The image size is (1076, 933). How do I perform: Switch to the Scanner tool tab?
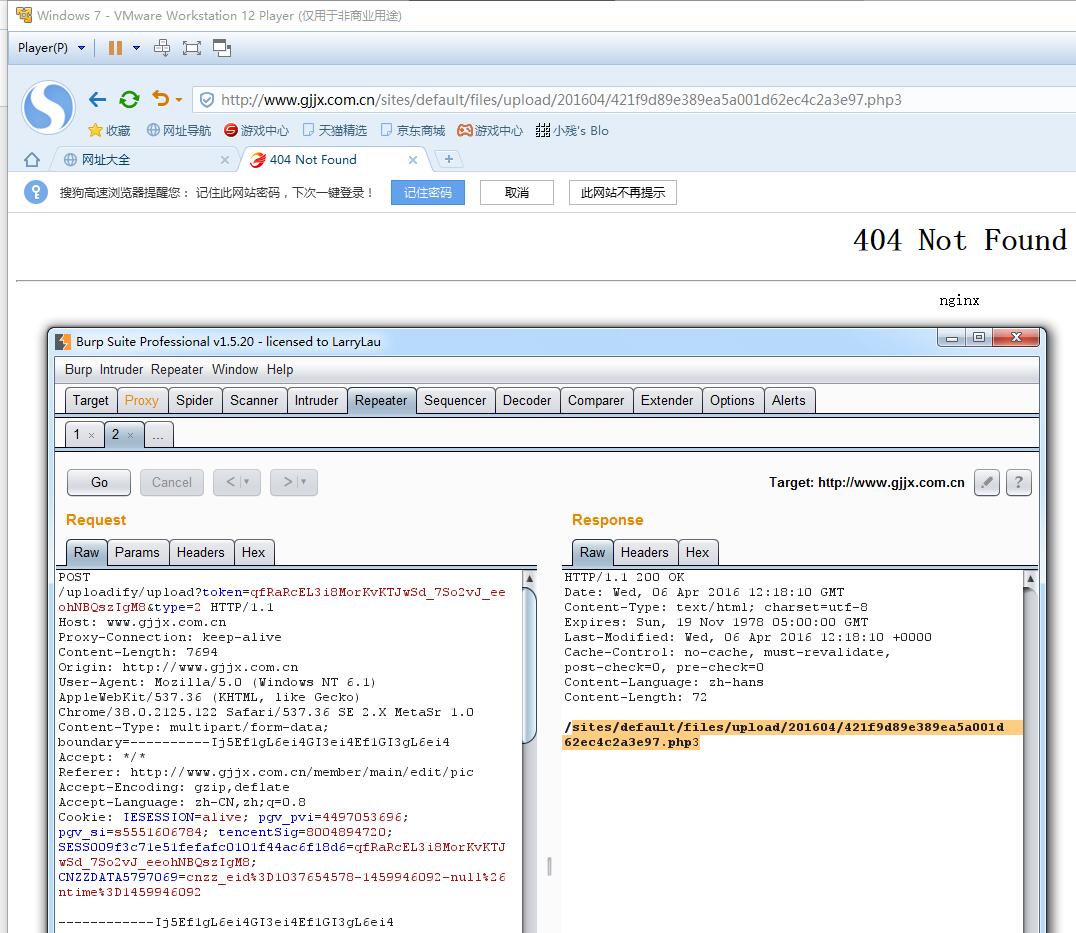254,401
